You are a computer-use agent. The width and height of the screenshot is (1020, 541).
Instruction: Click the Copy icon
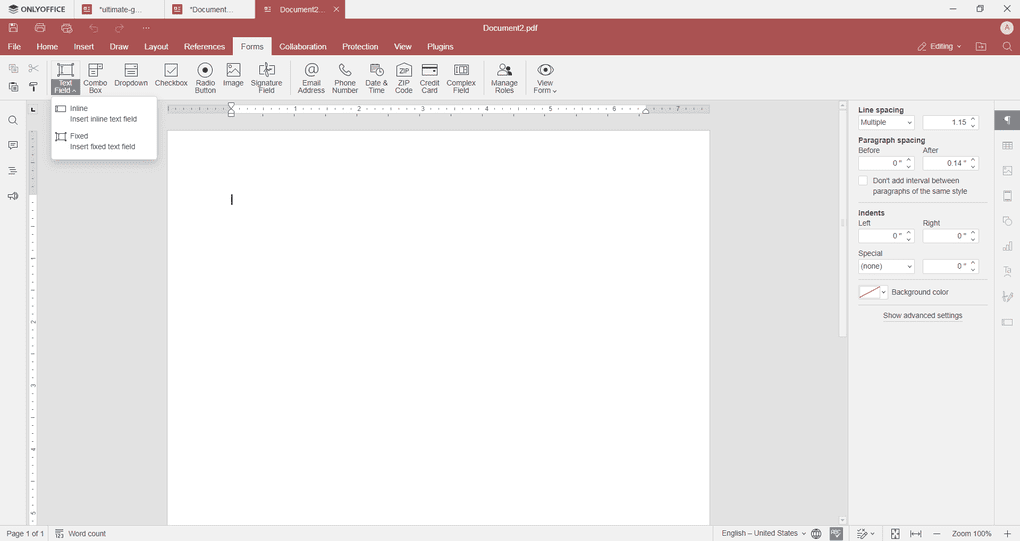pyautogui.click(x=13, y=68)
